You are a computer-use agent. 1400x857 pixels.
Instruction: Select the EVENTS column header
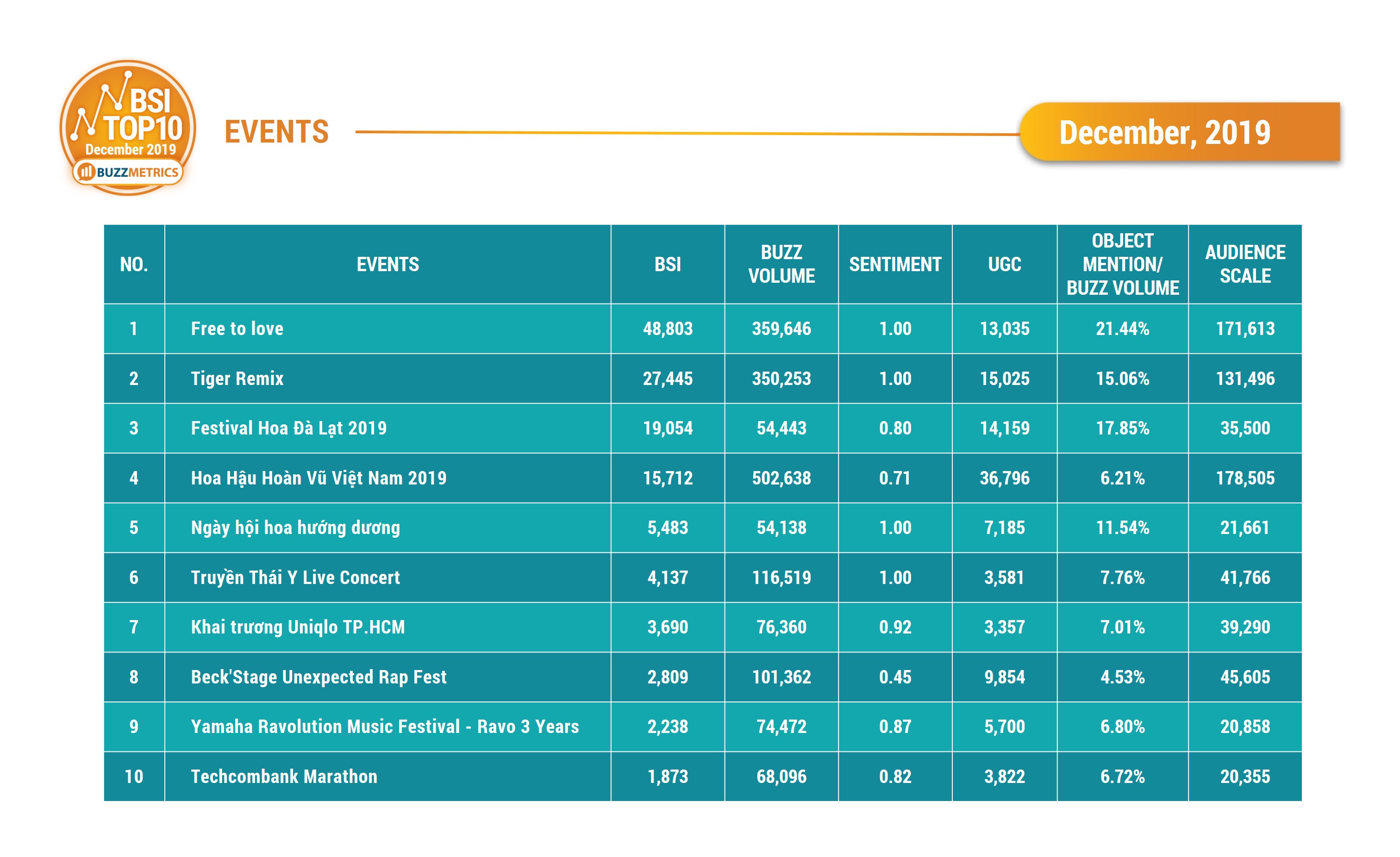click(x=387, y=264)
